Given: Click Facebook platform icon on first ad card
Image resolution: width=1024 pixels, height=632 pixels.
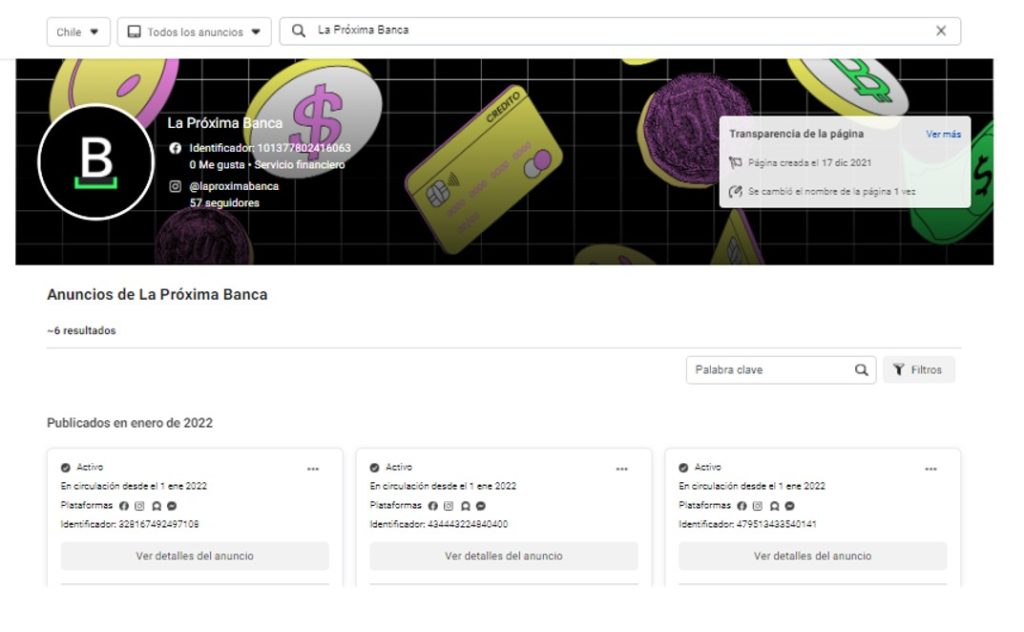Looking at the screenshot, I should click(124, 506).
